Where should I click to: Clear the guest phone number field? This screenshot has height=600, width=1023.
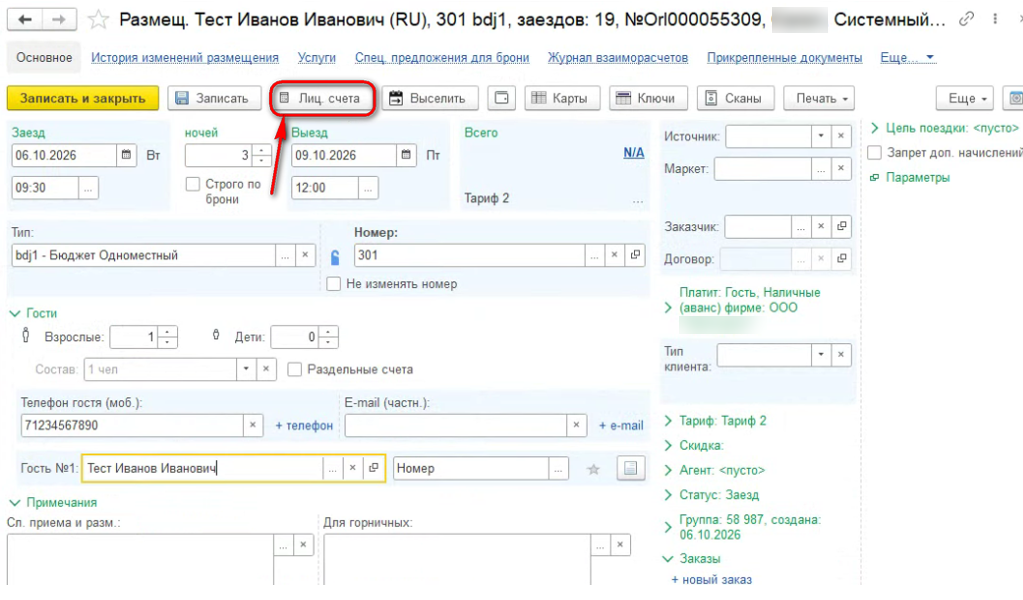[x=253, y=425]
